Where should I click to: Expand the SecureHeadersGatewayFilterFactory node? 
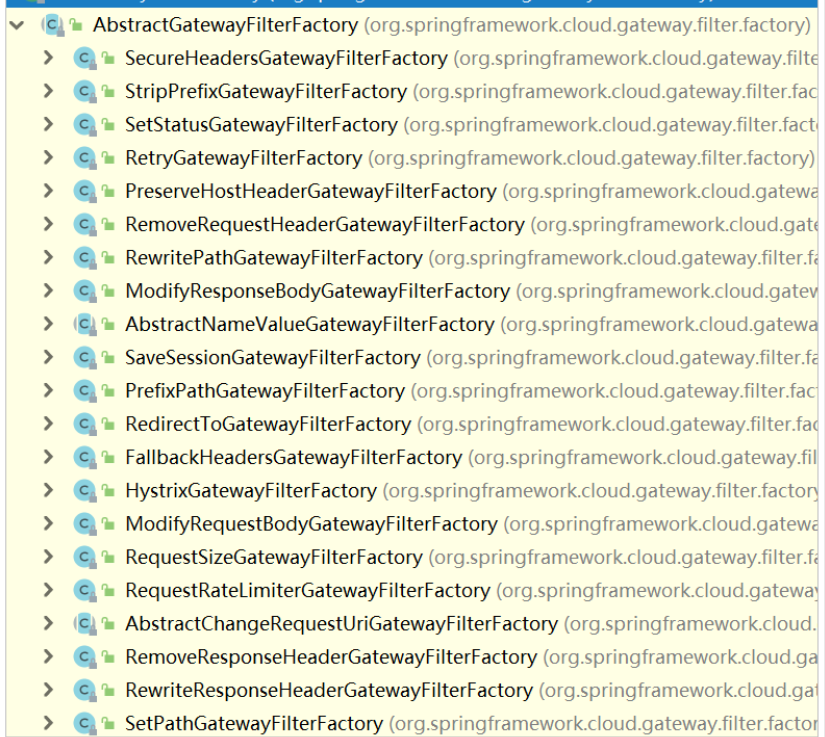click(48, 58)
